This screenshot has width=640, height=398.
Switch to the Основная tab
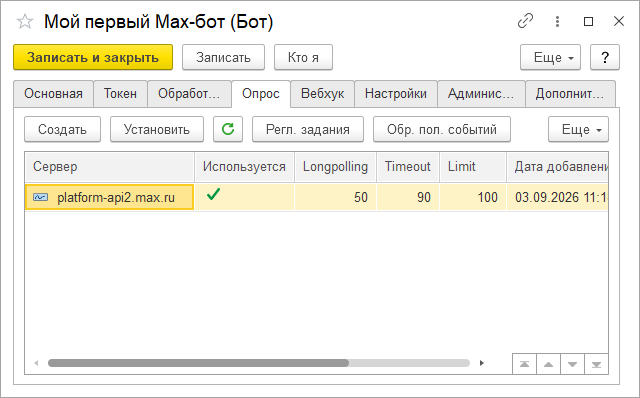[53, 94]
